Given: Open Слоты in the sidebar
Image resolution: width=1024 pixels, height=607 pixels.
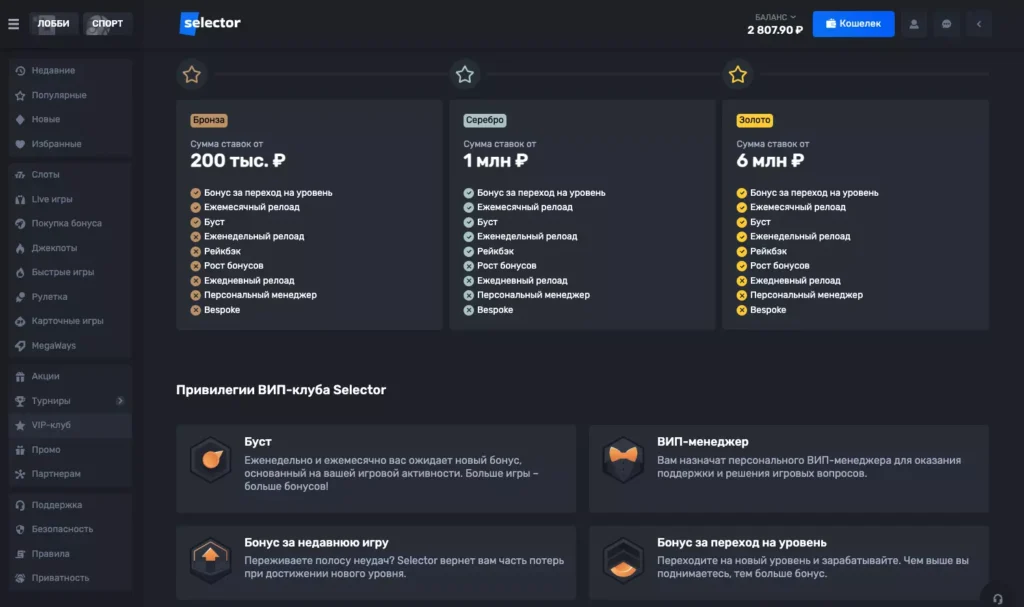Looking at the screenshot, I should (46, 175).
